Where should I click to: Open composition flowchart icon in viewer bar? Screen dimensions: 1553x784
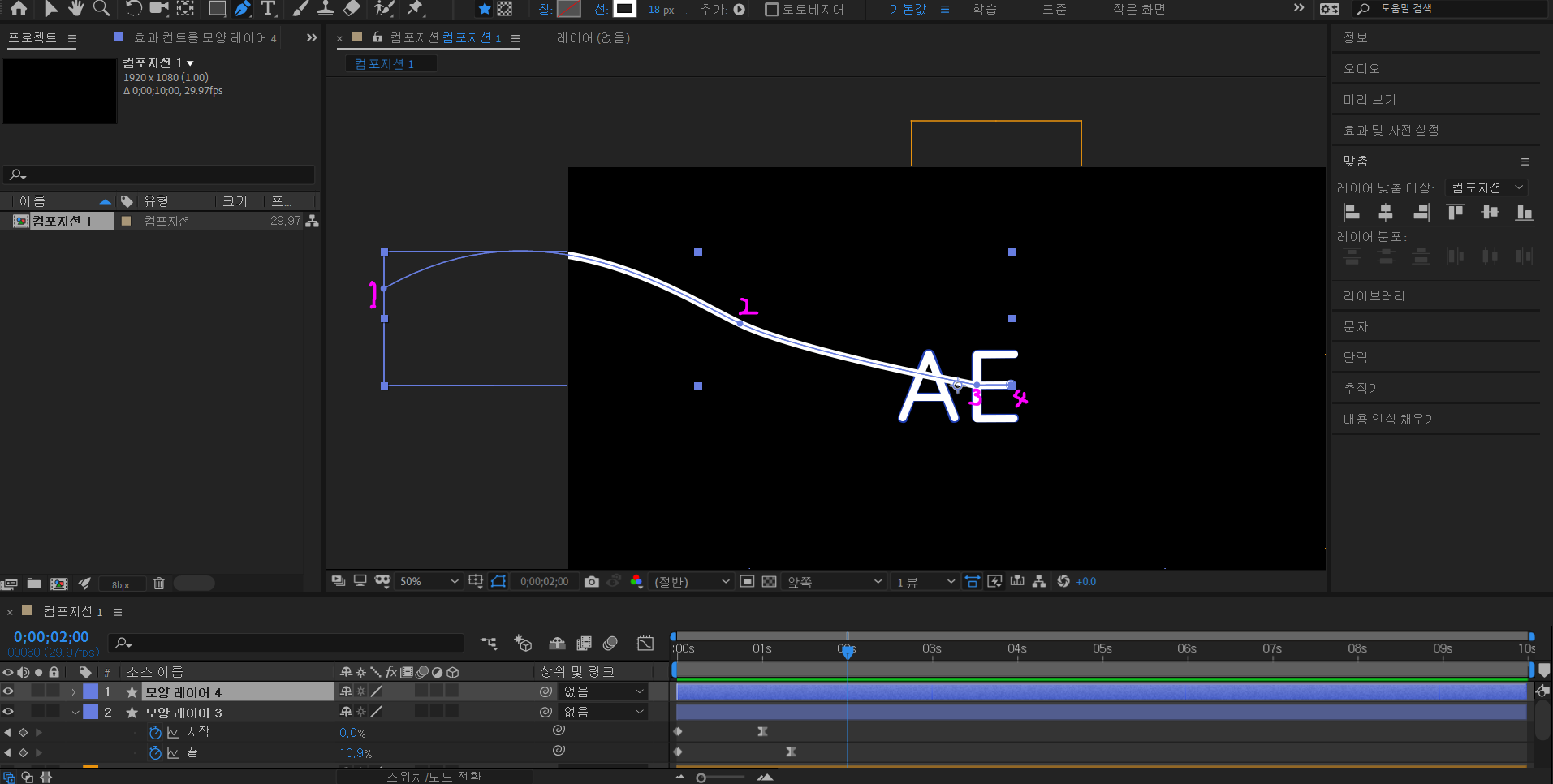(1039, 581)
